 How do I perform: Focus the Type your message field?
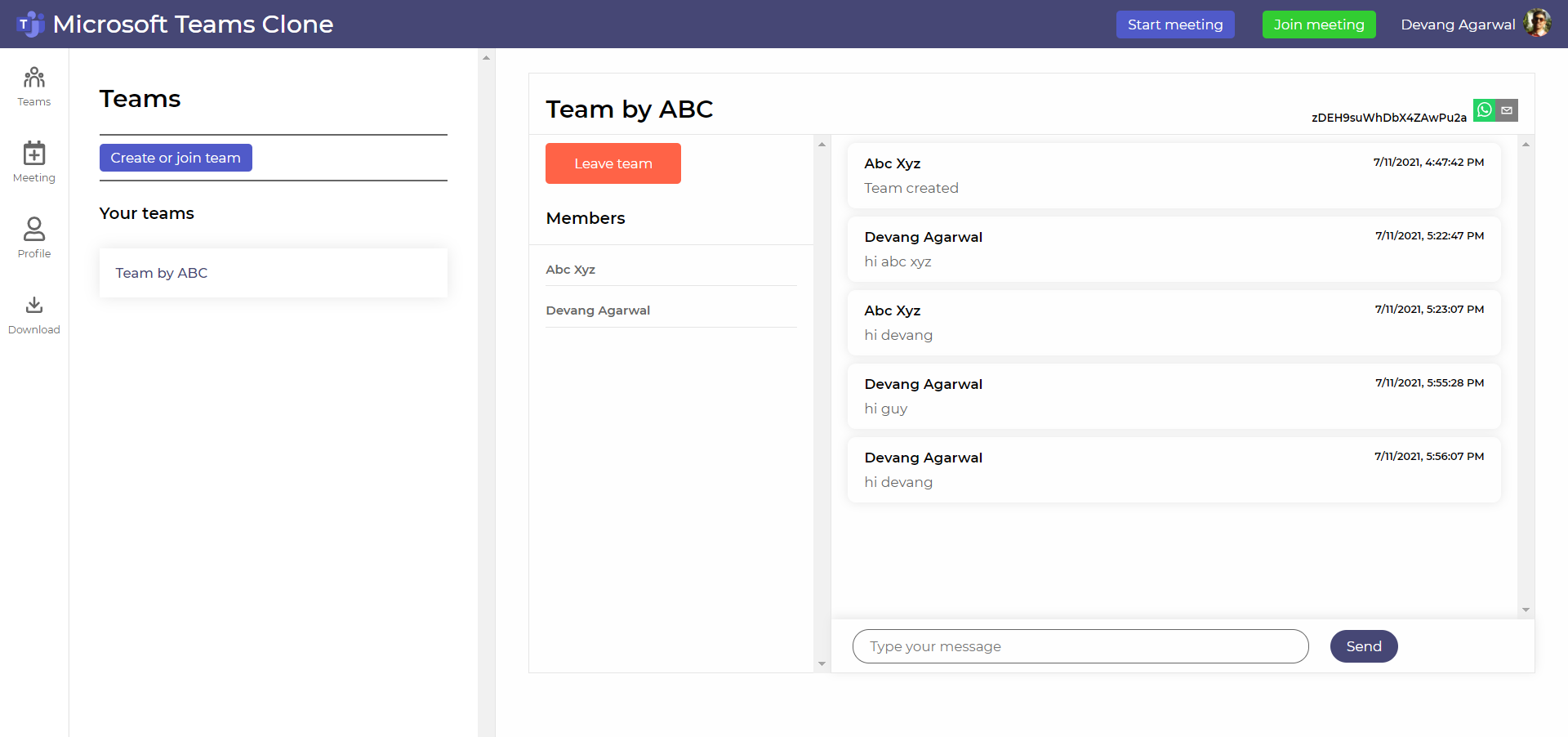point(1080,646)
